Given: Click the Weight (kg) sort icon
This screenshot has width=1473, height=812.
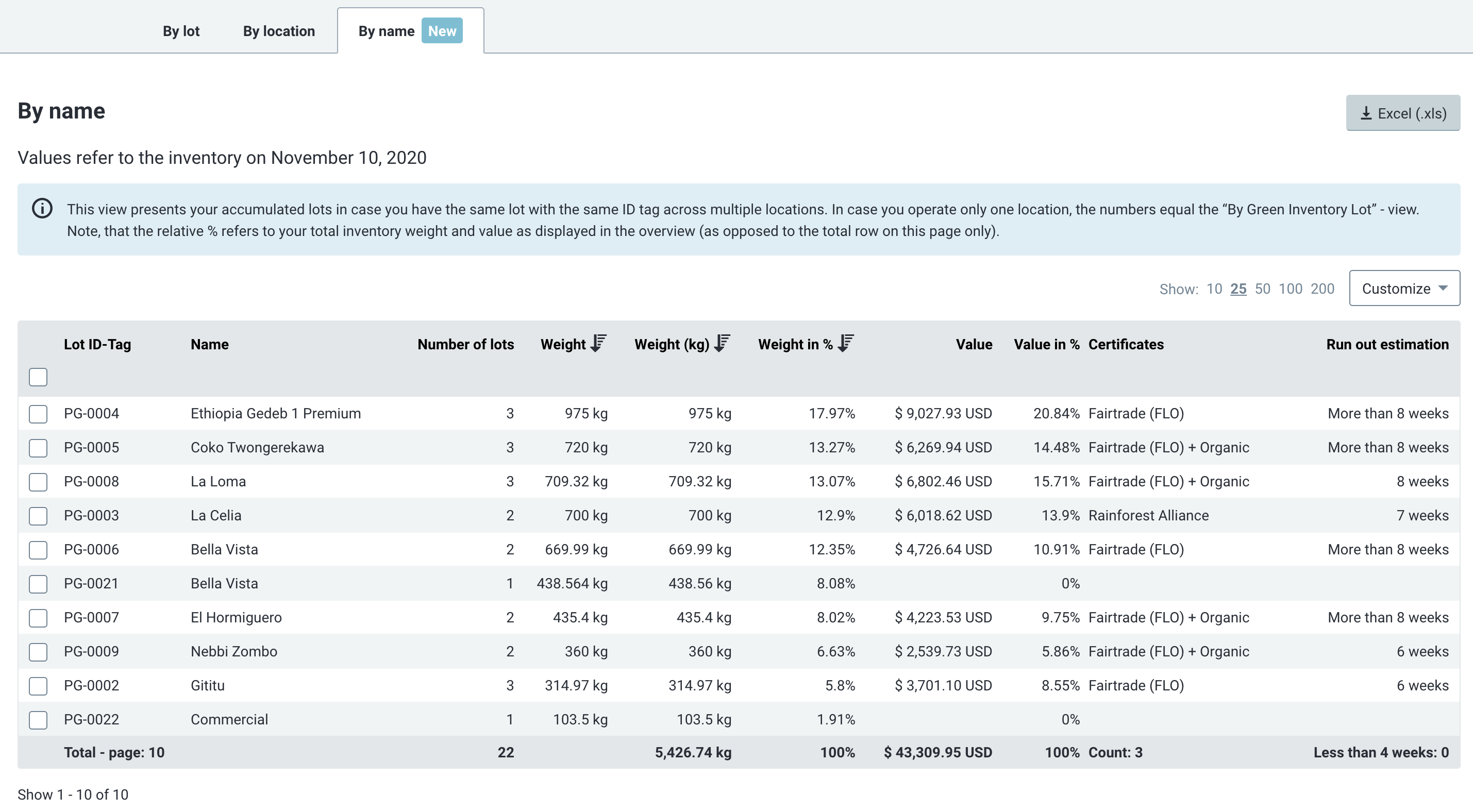Looking at the screenshot, I should 722,343.
